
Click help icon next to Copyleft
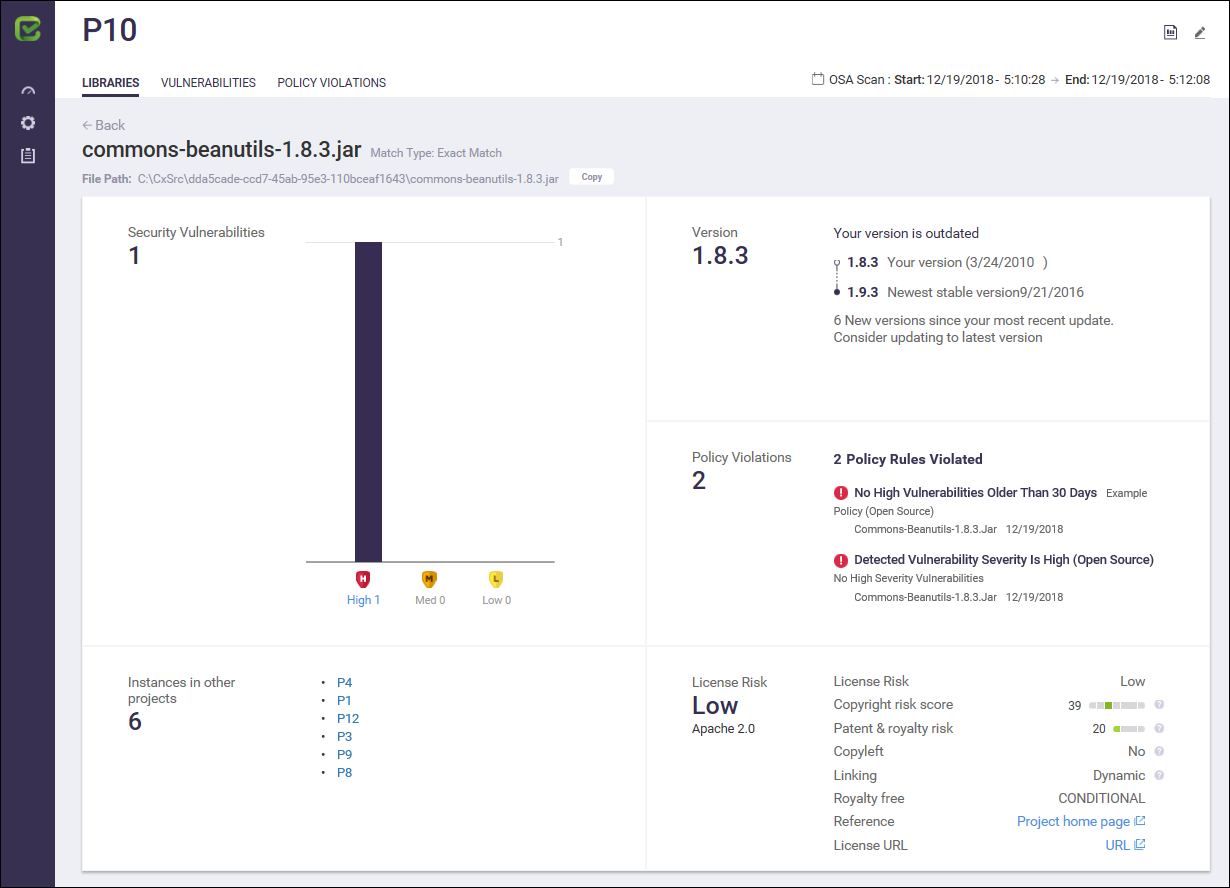[x=1159, y=752]
